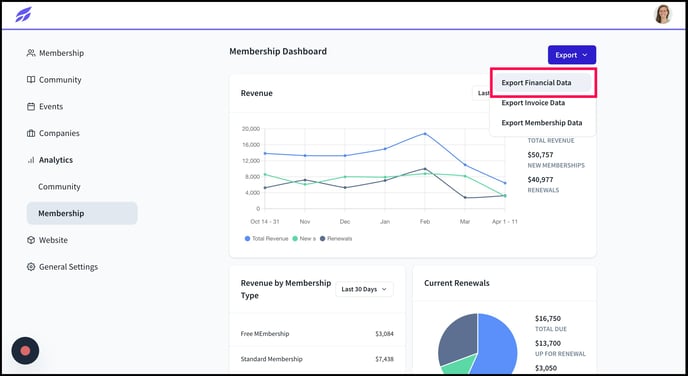Open the user profile avatar
This screenshot has height=376, width=688.
pos(663,14)
